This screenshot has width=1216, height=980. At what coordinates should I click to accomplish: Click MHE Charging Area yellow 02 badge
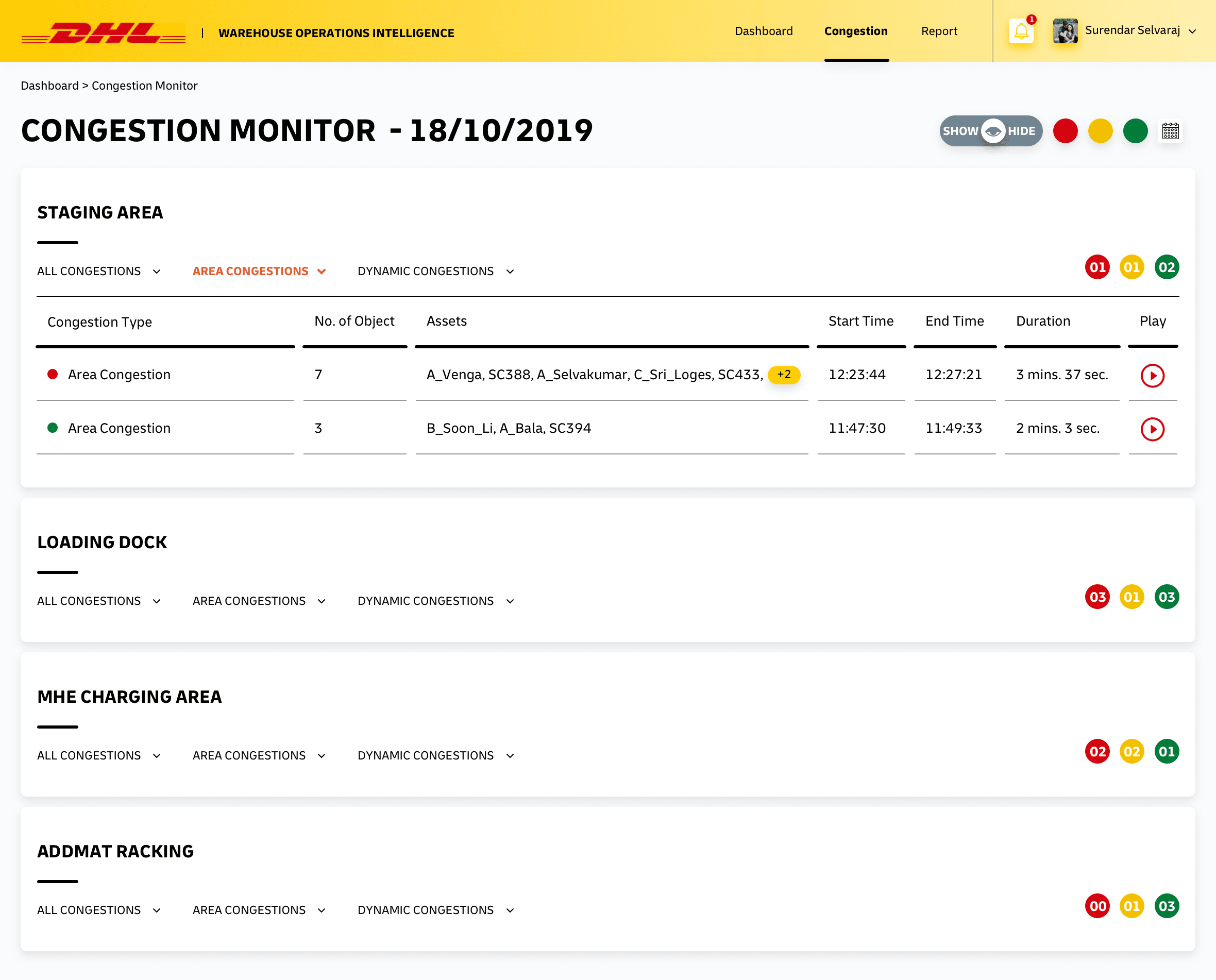pos(1131,751)
